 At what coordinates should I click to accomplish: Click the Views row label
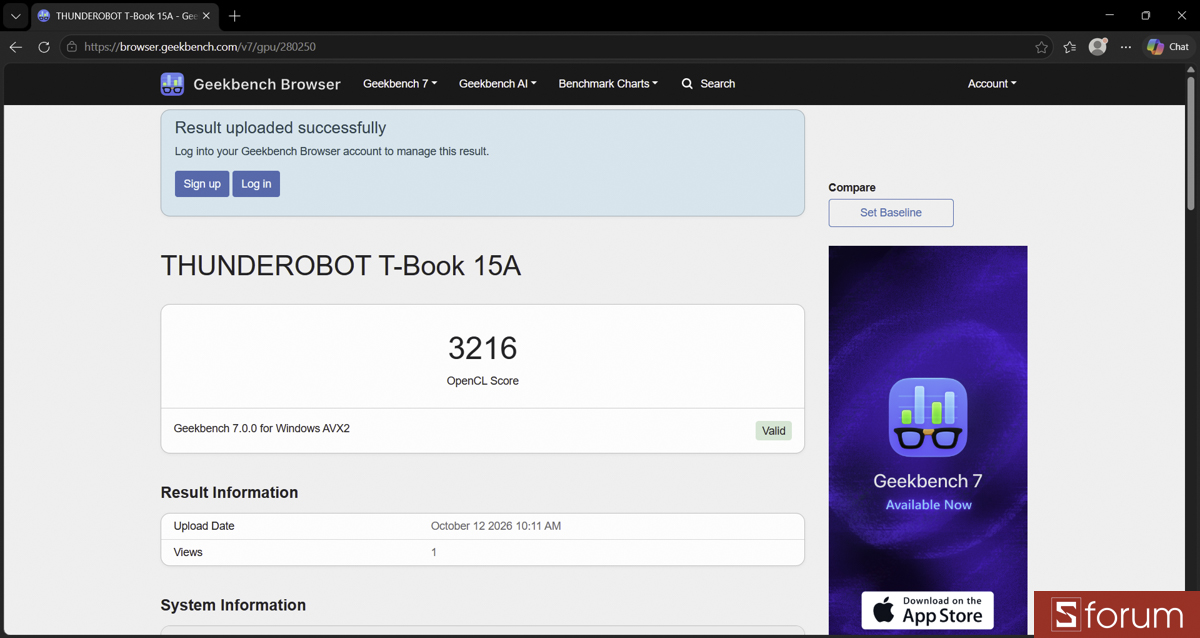[188, 552]
